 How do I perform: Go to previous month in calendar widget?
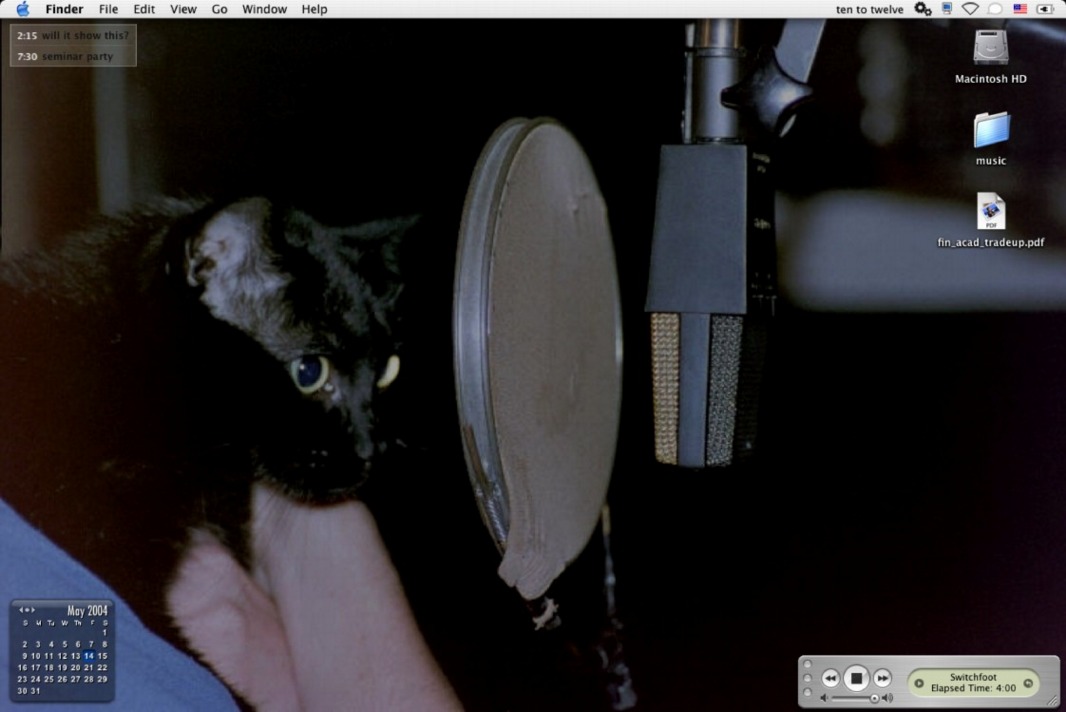pos(21,610)
